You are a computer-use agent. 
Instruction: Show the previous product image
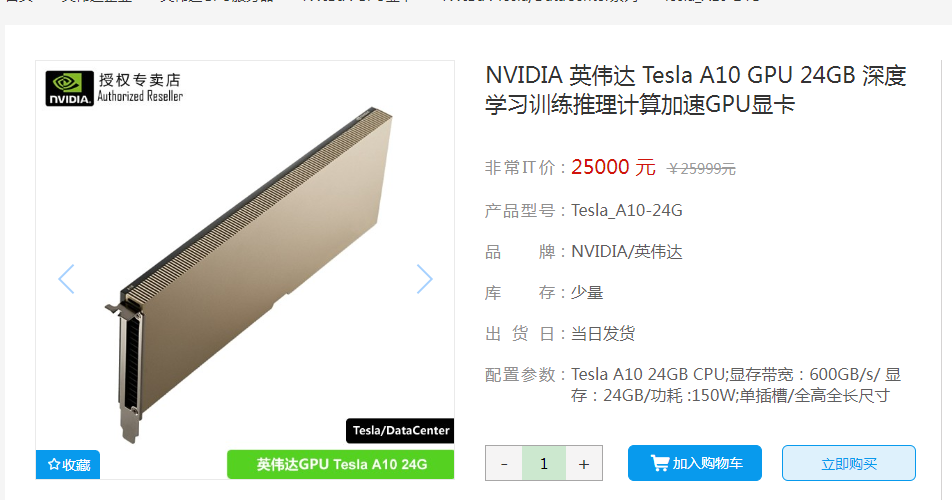(x=66, y=279)
